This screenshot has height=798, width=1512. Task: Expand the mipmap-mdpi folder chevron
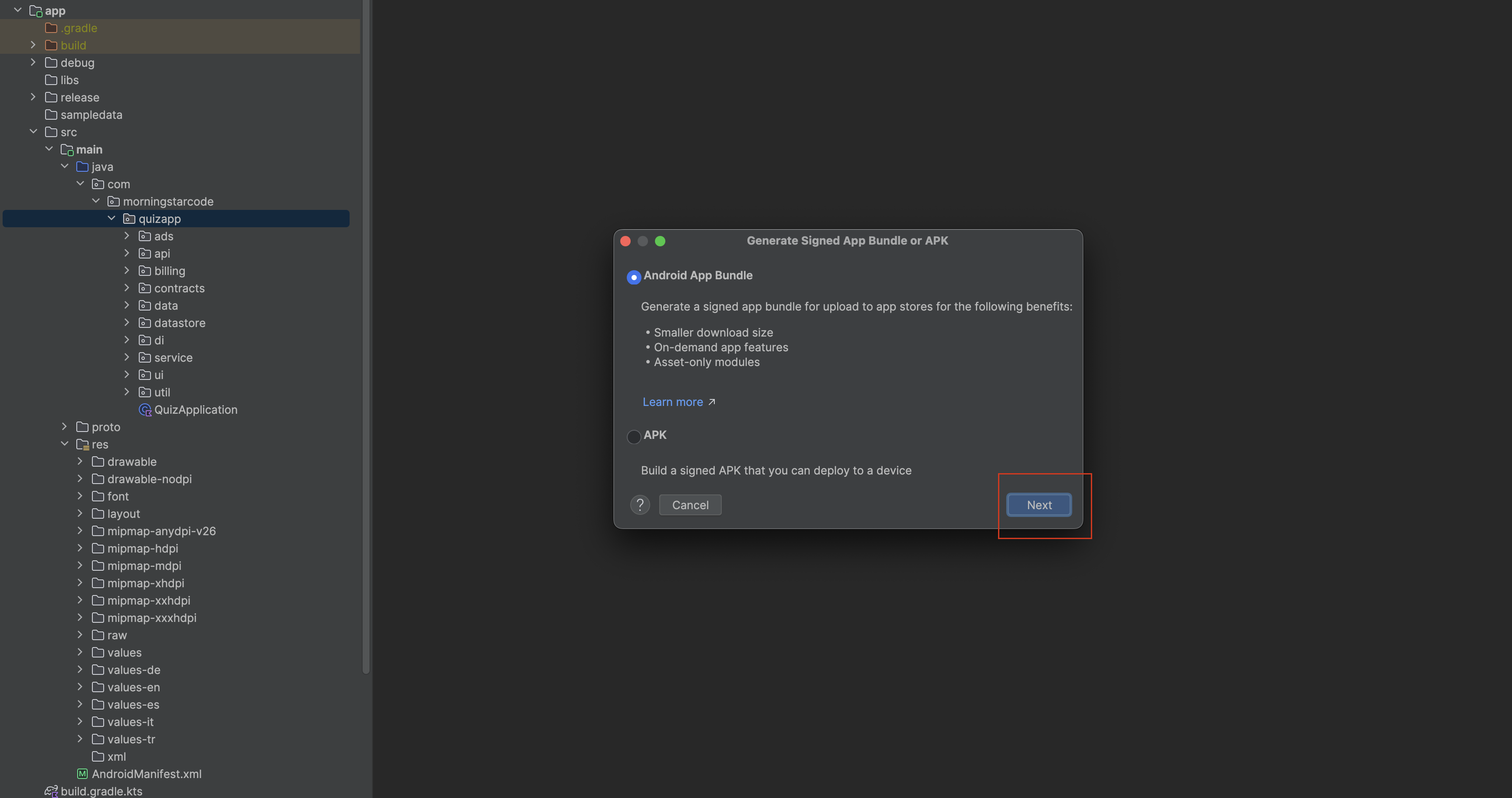pos(80,565)
